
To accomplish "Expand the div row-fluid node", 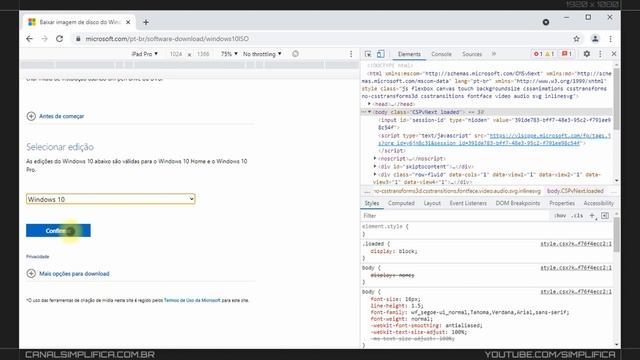I will 375,174.
